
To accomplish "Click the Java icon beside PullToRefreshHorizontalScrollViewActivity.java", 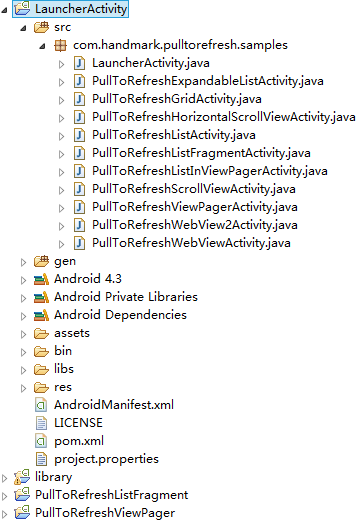I will pos(80,117).
